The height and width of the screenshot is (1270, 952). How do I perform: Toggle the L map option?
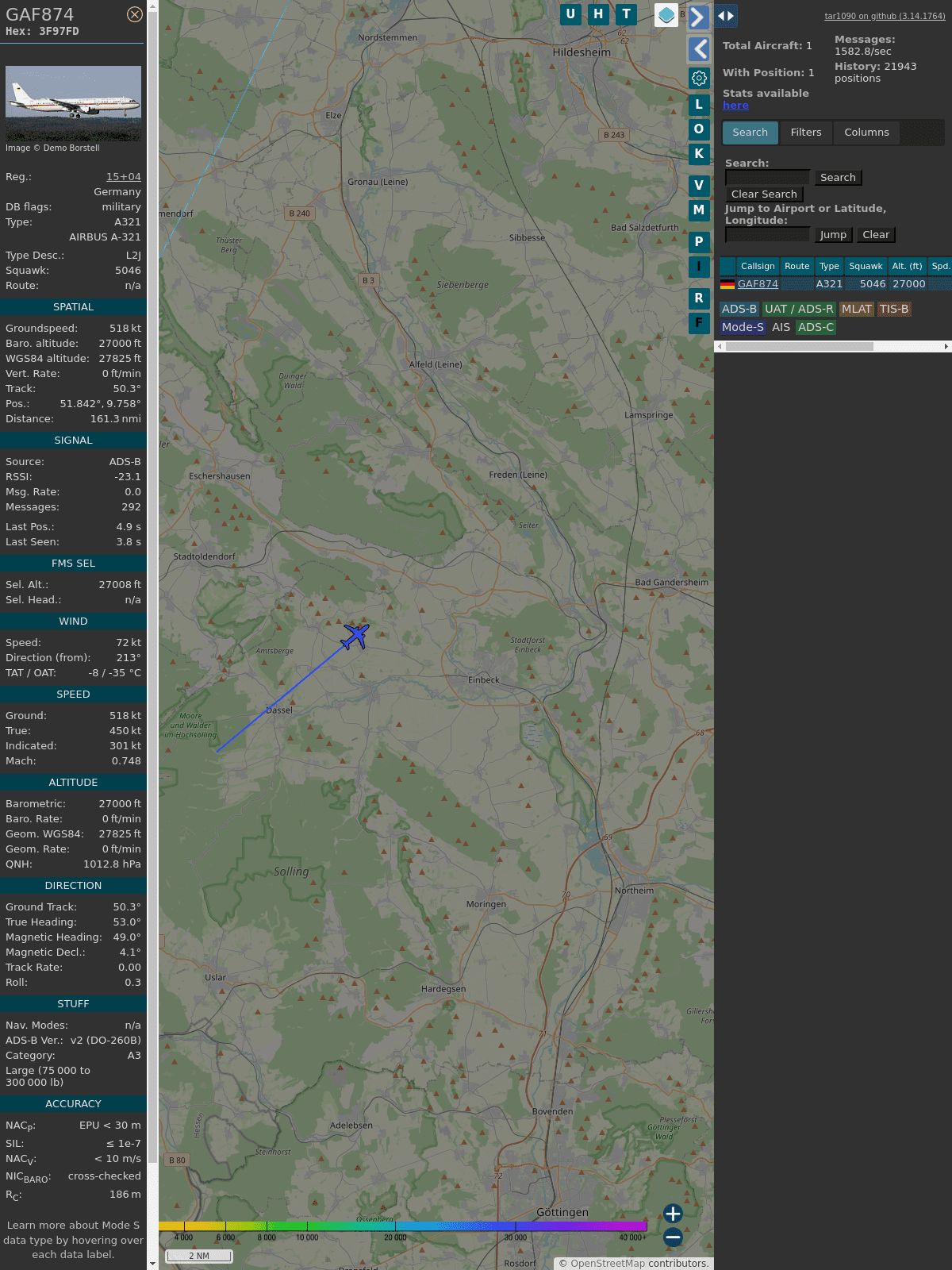[x=699, y=104]
